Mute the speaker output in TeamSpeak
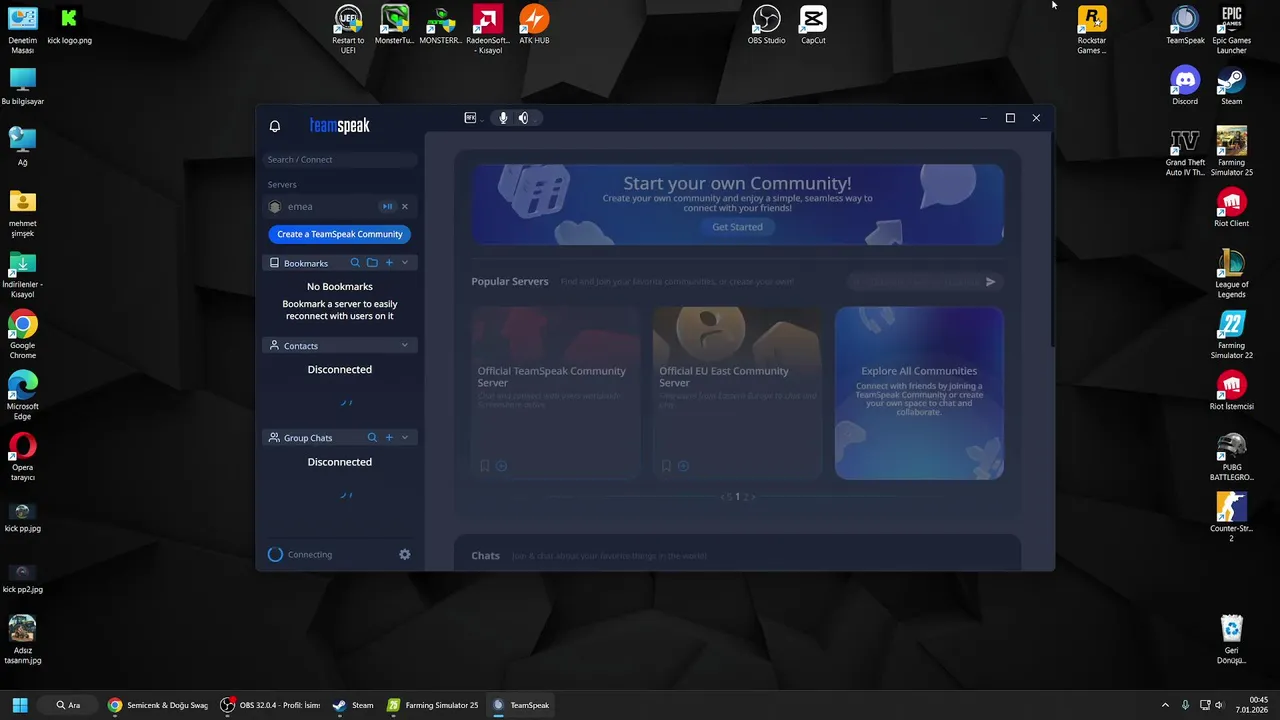The image size is (1280, 720). click(523, 118)
